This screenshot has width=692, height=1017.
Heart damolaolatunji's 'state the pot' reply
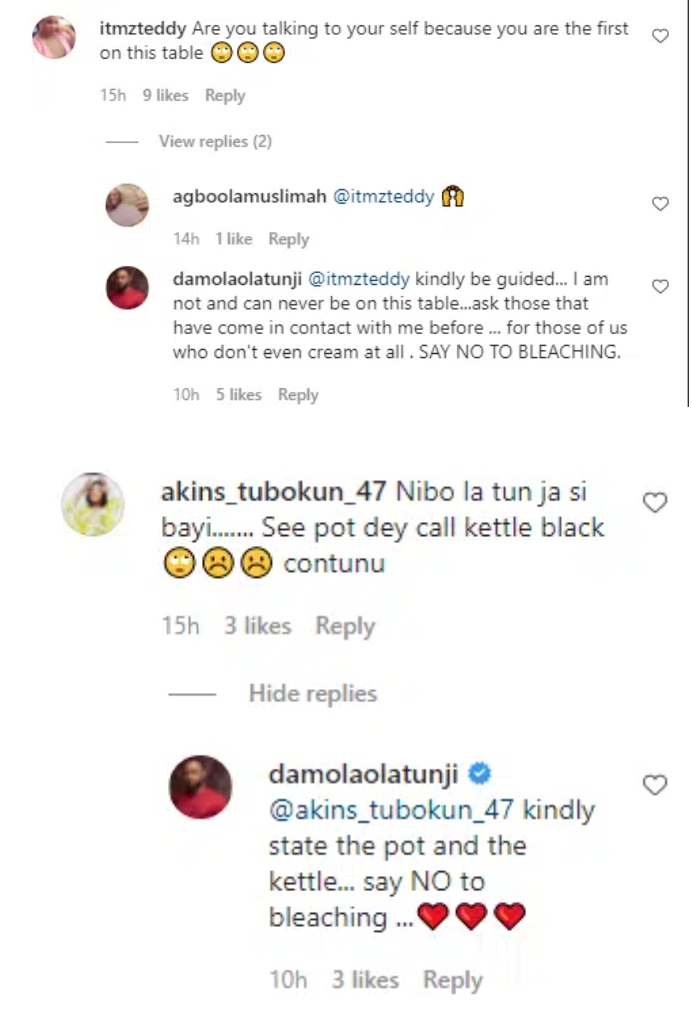click(x=654, y=784)
